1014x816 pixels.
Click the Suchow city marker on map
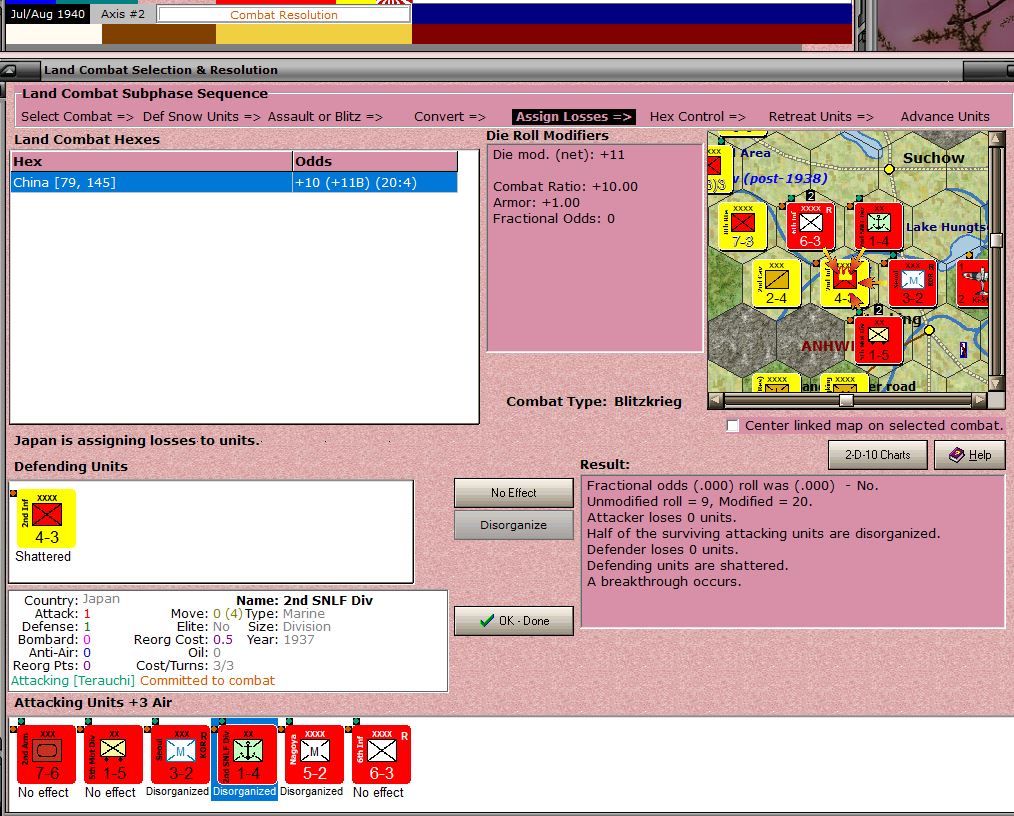[x=889, y=169]
